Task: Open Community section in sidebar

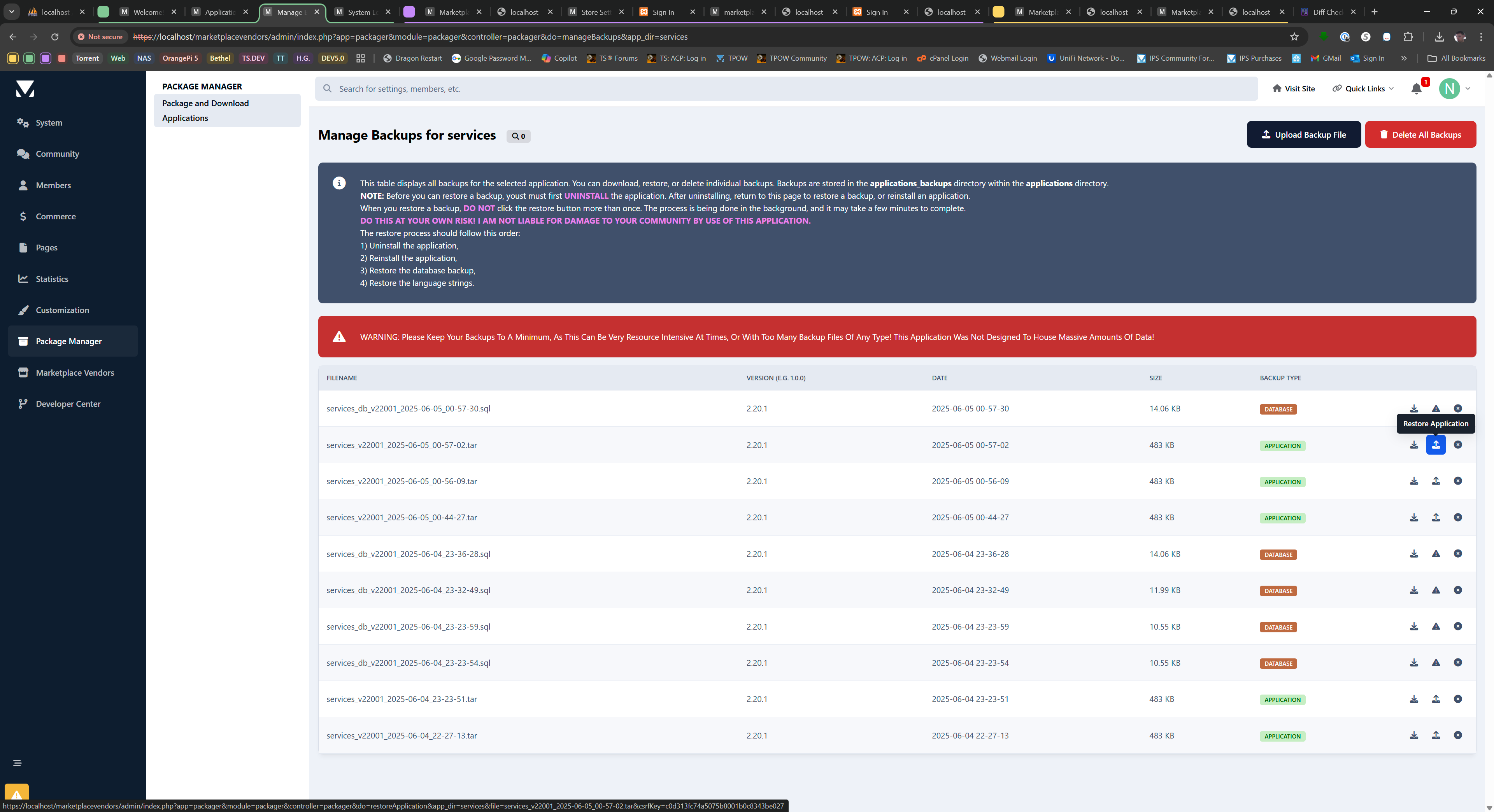Action: click(72, 154)
